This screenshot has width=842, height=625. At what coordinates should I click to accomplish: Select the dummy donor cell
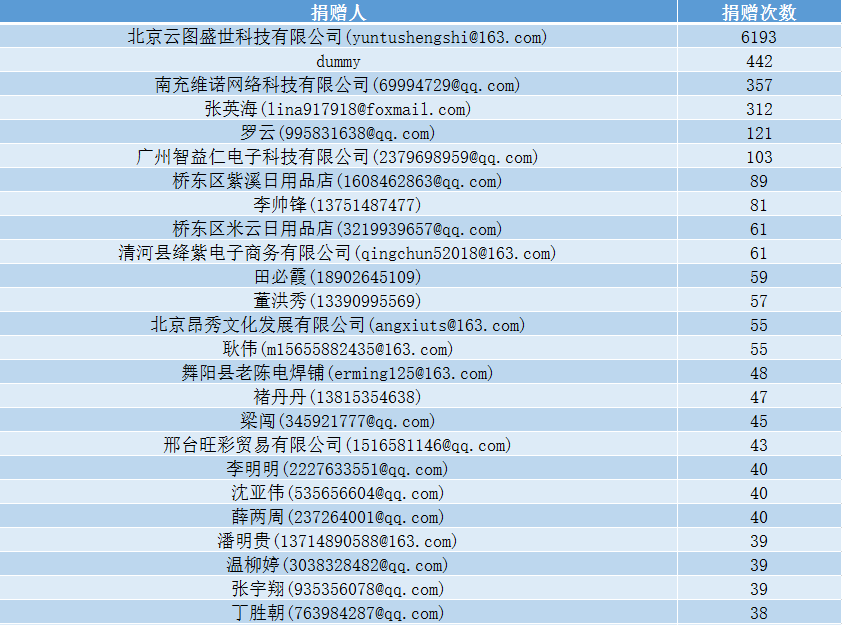(338, 61)
